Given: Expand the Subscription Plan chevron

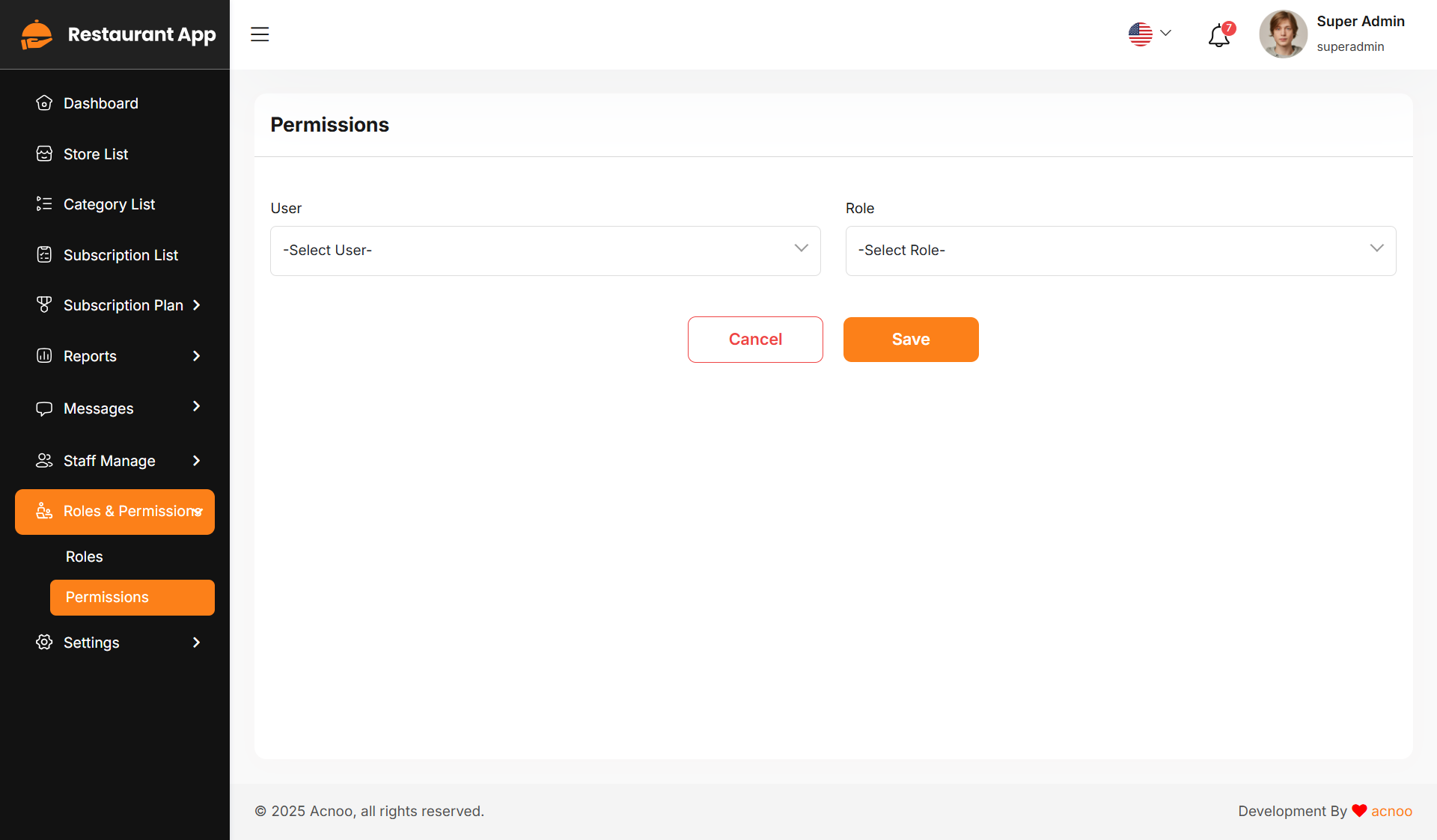Looking at the screenshot, I should (x=196, y=305).
